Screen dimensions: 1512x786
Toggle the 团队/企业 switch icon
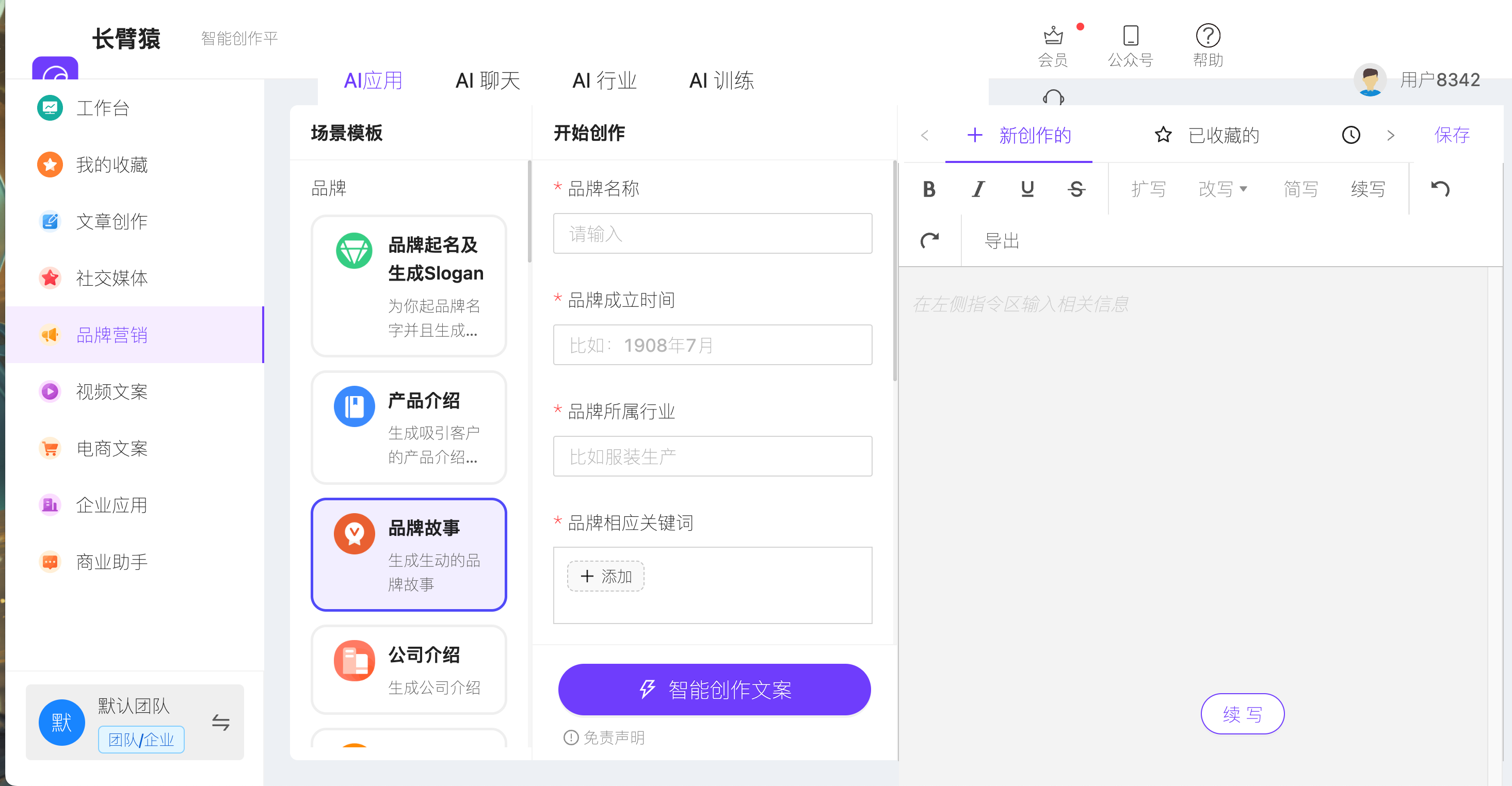tap(221, 723)
